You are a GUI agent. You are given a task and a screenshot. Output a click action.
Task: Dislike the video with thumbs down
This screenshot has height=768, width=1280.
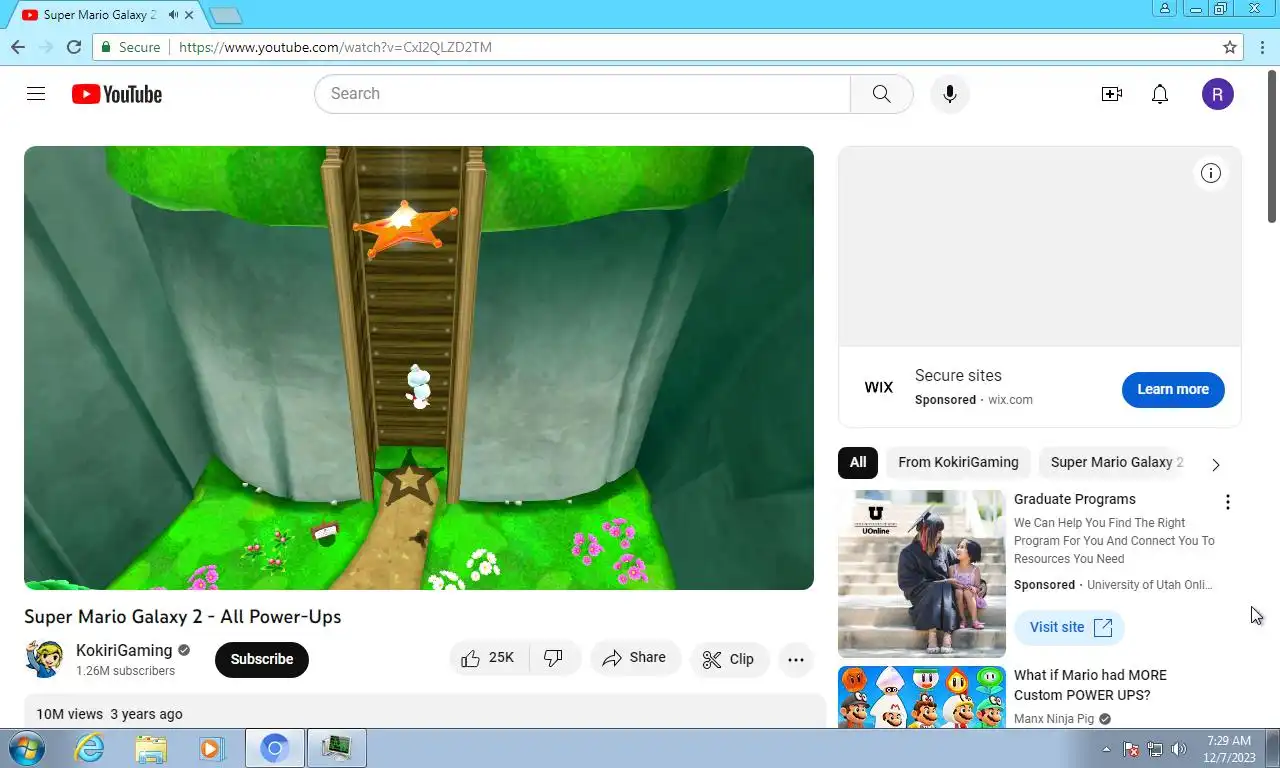[x=554, y=658]
